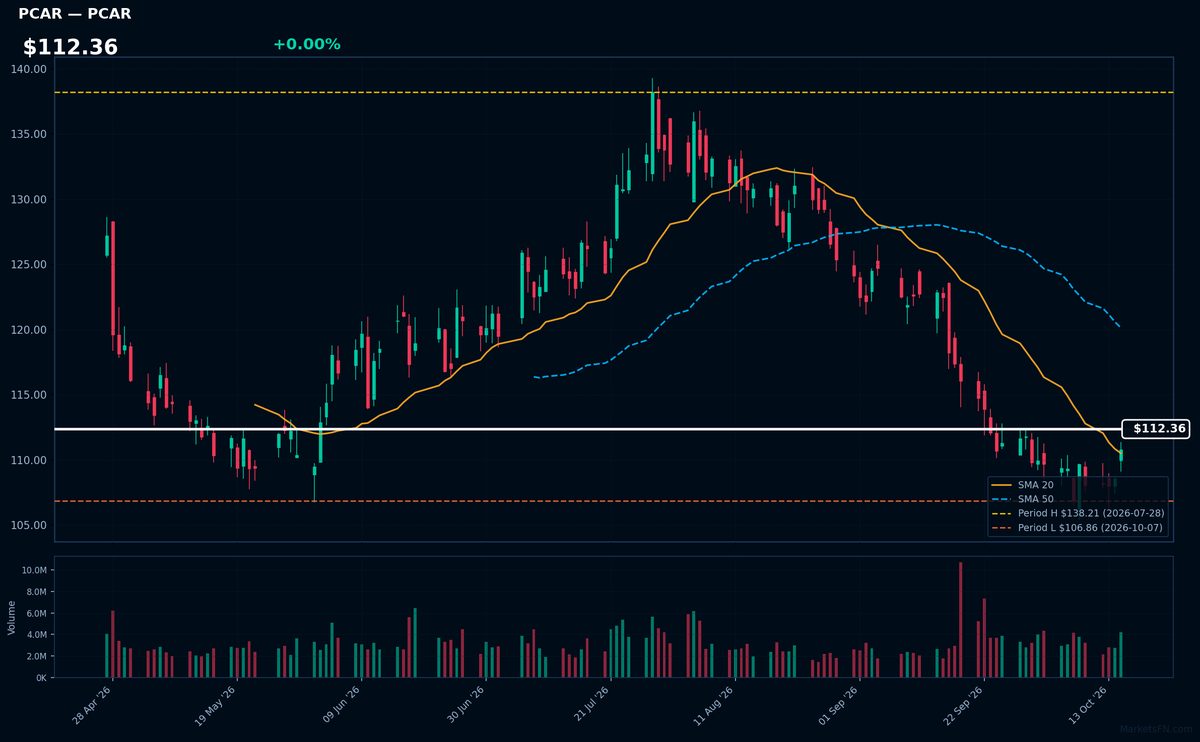
Task: Click the 2.0M volume axis label
Action: coord(36,656)
